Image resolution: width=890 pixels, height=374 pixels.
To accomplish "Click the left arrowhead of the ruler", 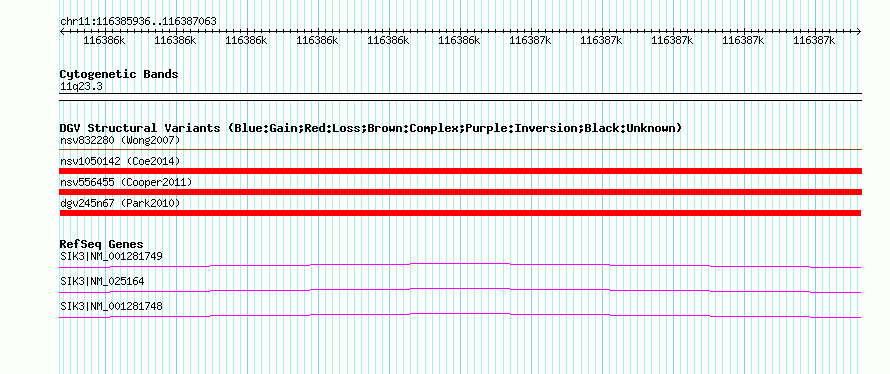I will (x=62, y=31).
